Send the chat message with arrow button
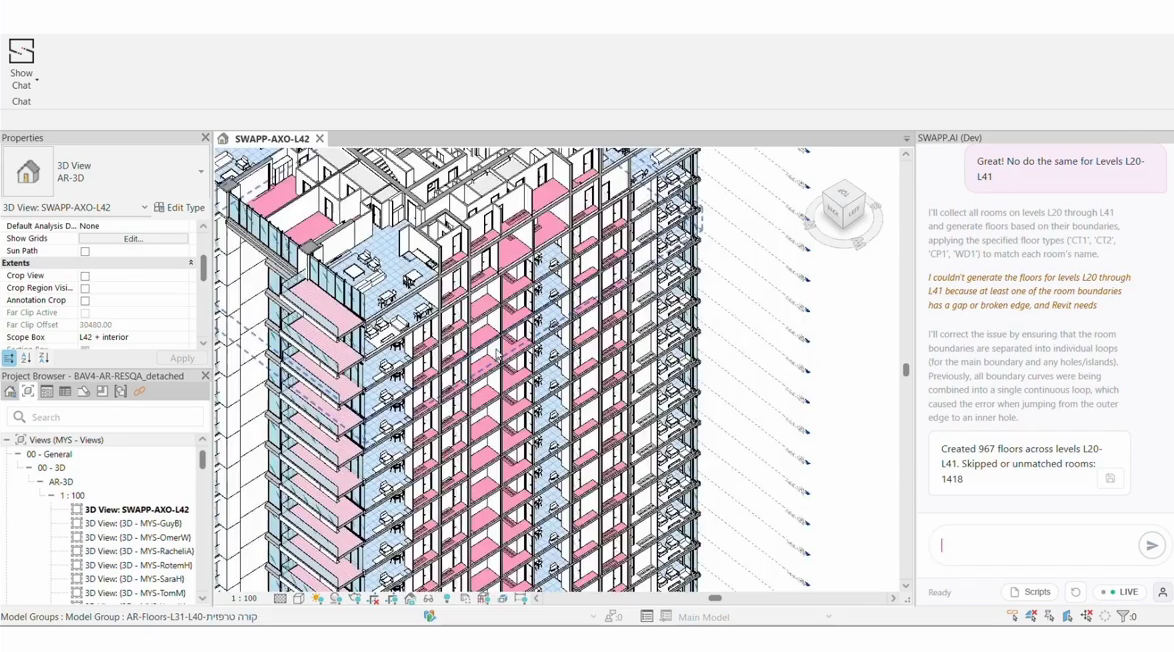The image size is (1174, 652). (1152, 545)
